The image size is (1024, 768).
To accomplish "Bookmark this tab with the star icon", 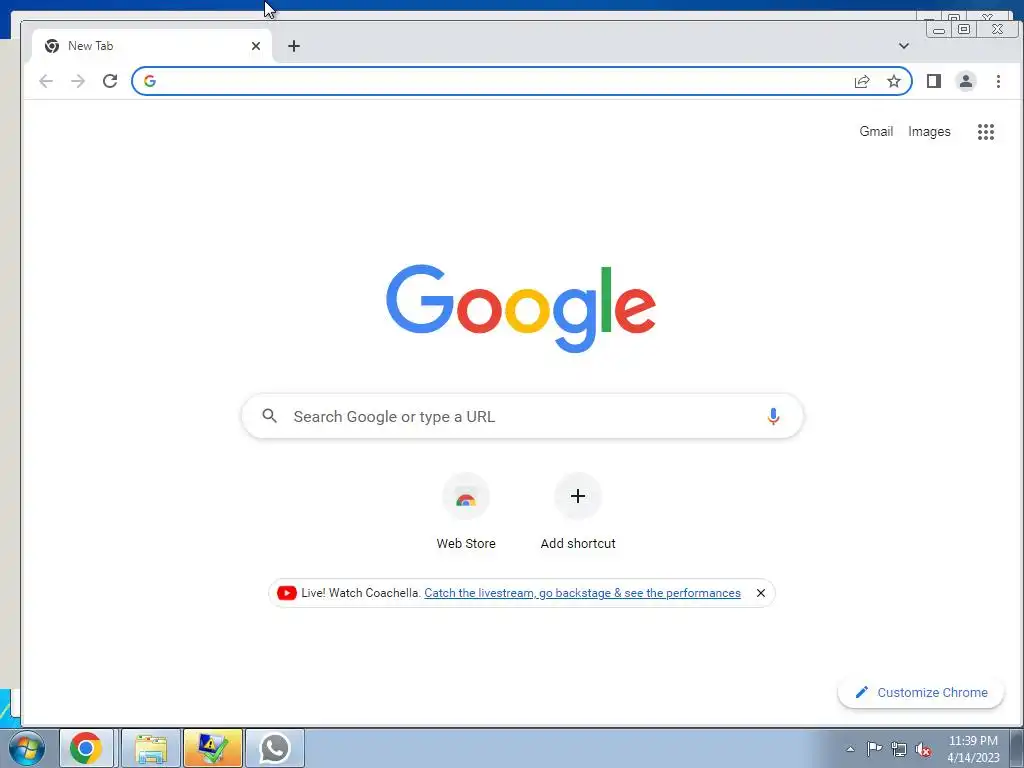I will click(x=893, y=81).
